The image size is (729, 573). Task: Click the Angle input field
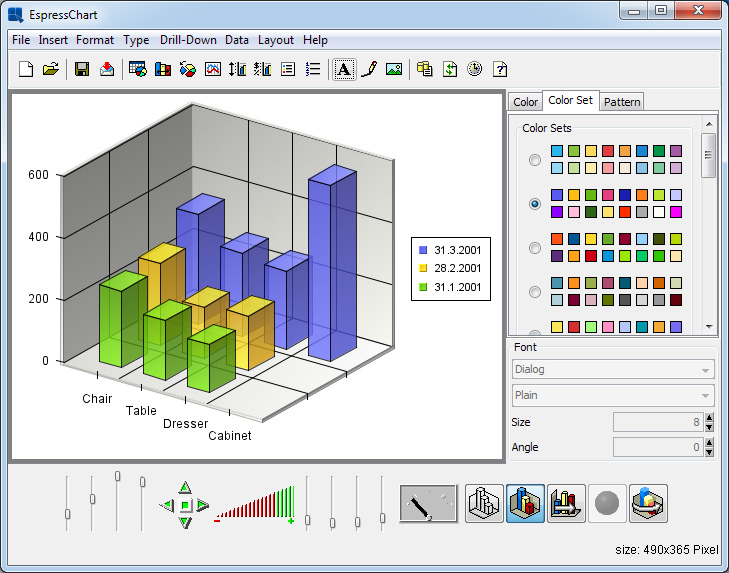[x=658, y=447]
